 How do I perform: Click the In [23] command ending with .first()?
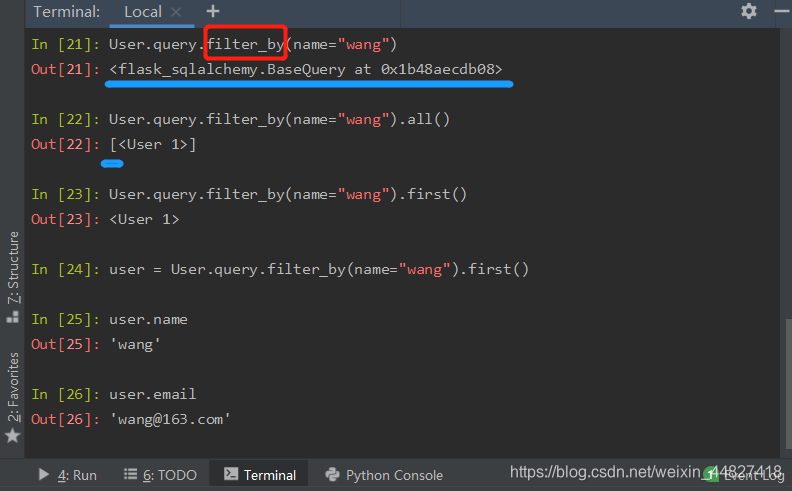point(288,194)
